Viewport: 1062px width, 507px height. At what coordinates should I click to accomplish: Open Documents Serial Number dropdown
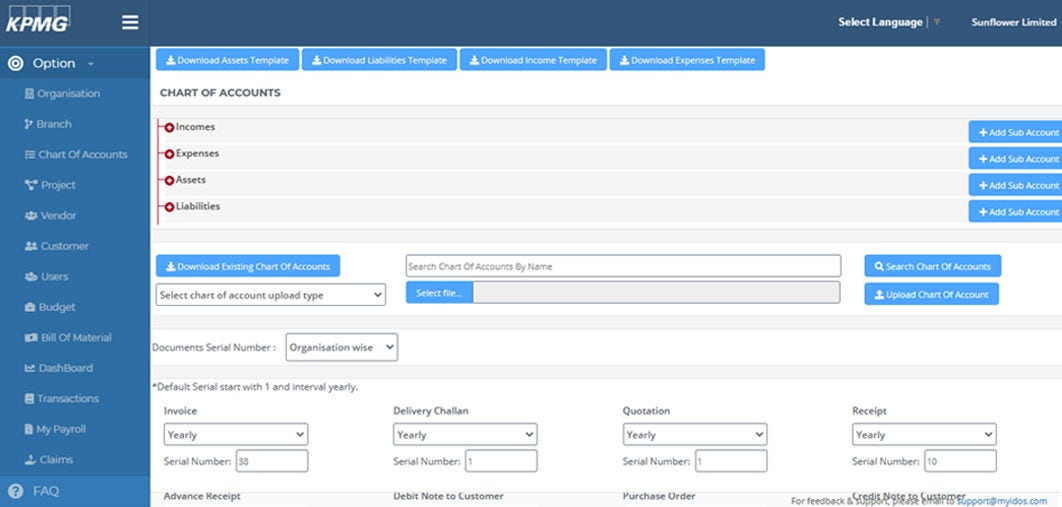pyautogui.click(x=341, y=348)
